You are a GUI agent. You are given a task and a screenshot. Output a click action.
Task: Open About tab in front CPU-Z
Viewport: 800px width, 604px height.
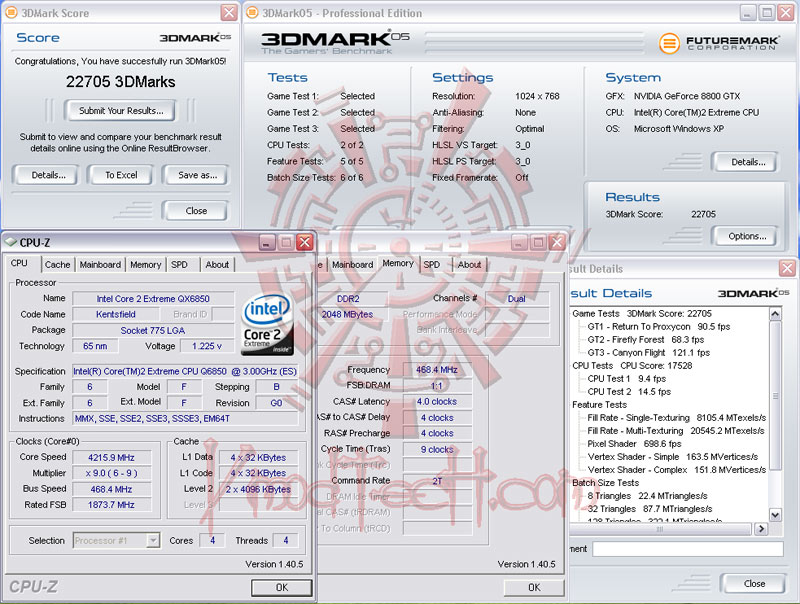coord(217,265)
